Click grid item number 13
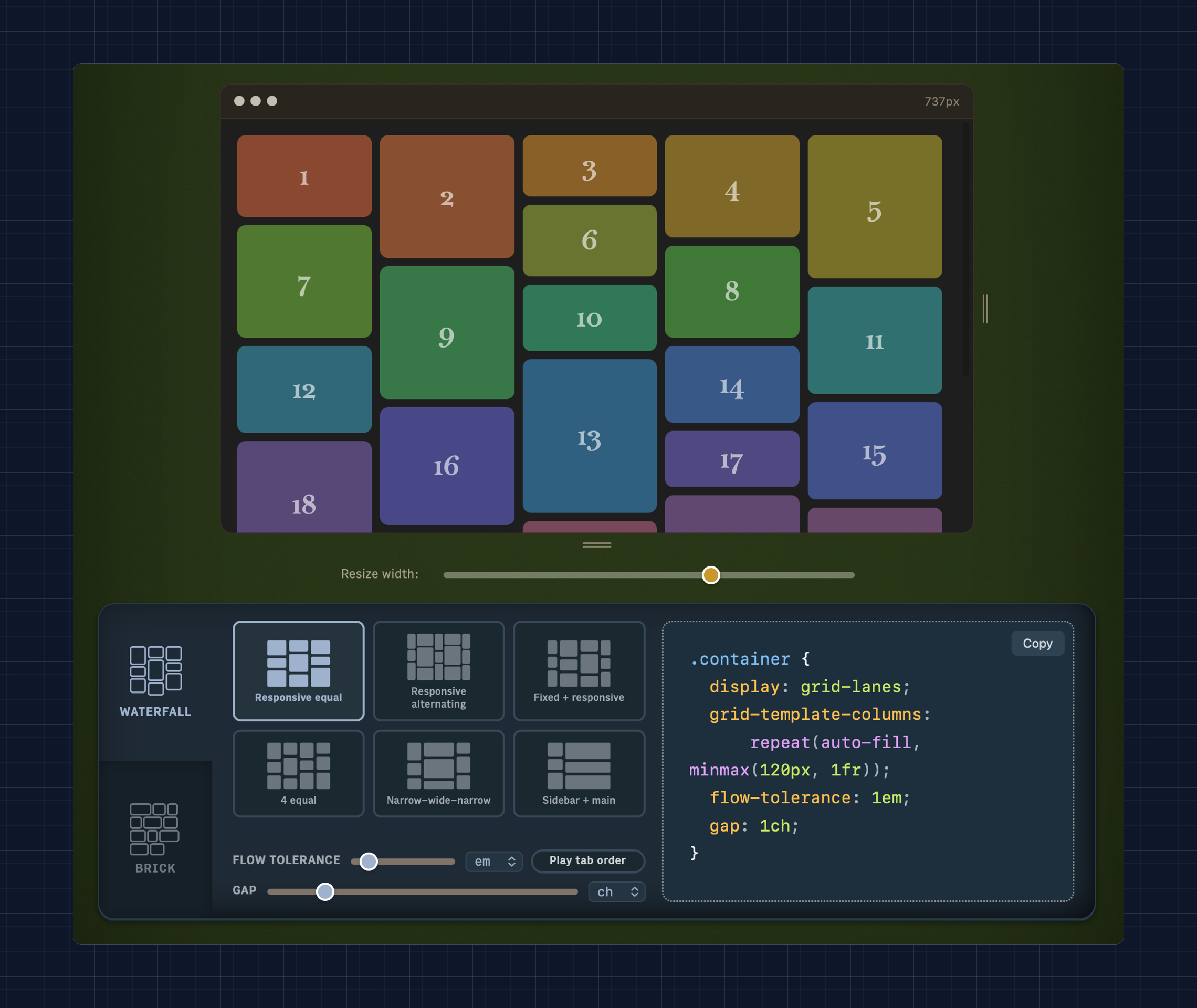 pos(589,435)
